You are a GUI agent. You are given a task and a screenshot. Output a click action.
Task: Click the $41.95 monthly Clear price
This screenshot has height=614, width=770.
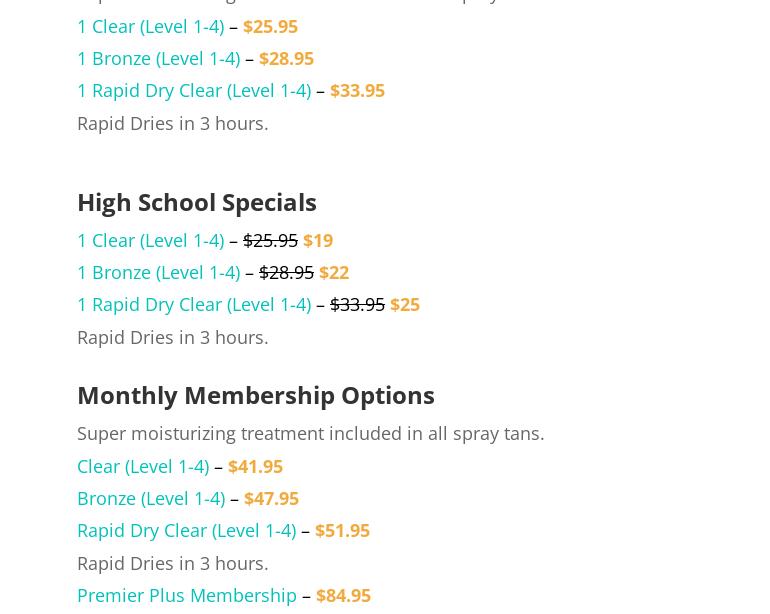255,467
